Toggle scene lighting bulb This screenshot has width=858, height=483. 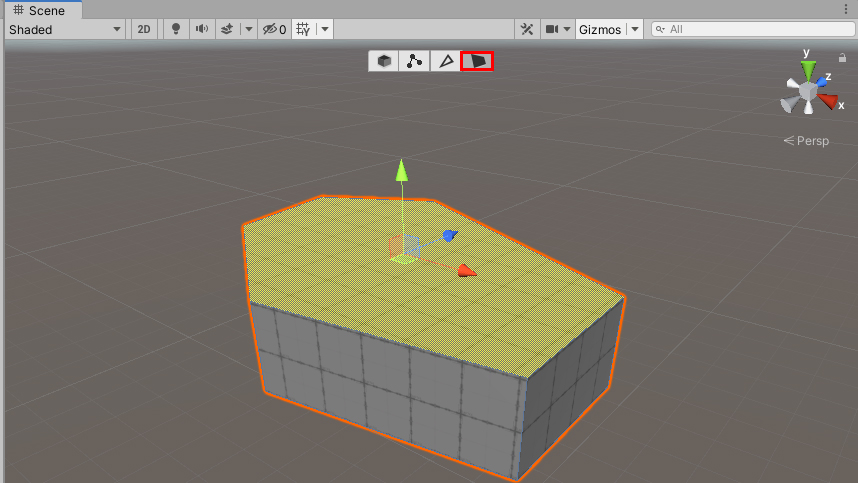(x=176, y=29)
